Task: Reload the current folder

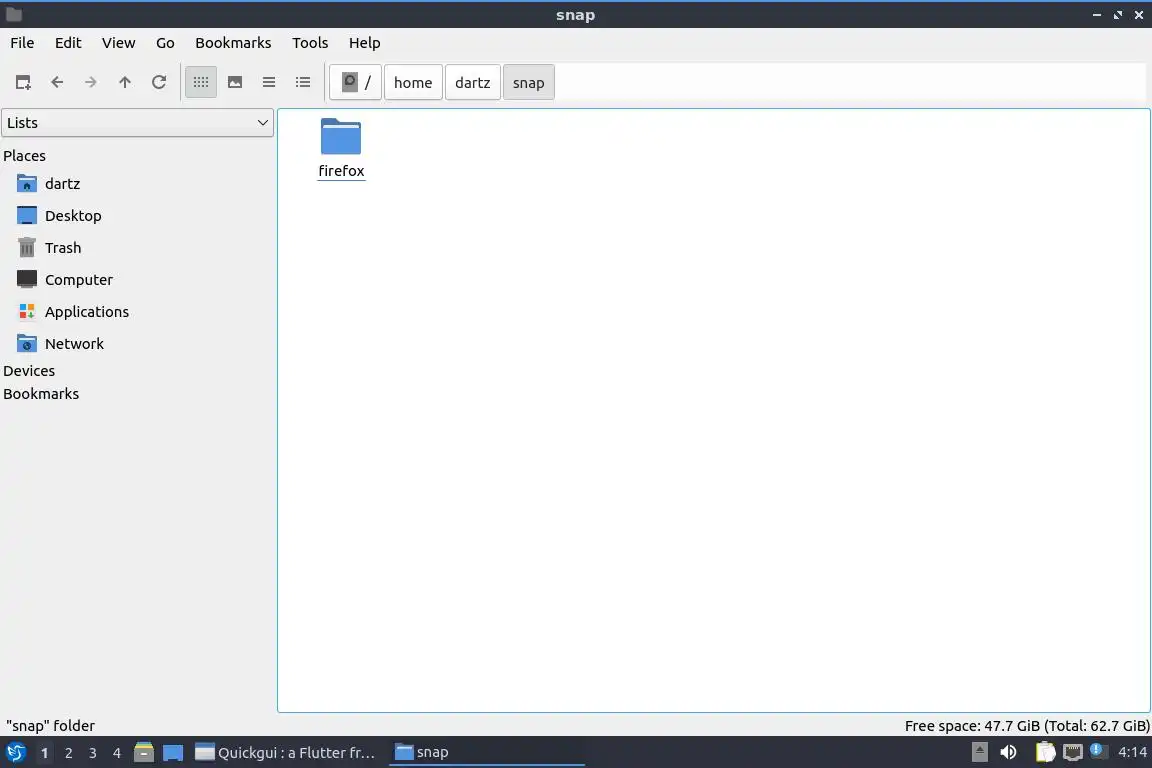Action: click(x=159, y=82)
